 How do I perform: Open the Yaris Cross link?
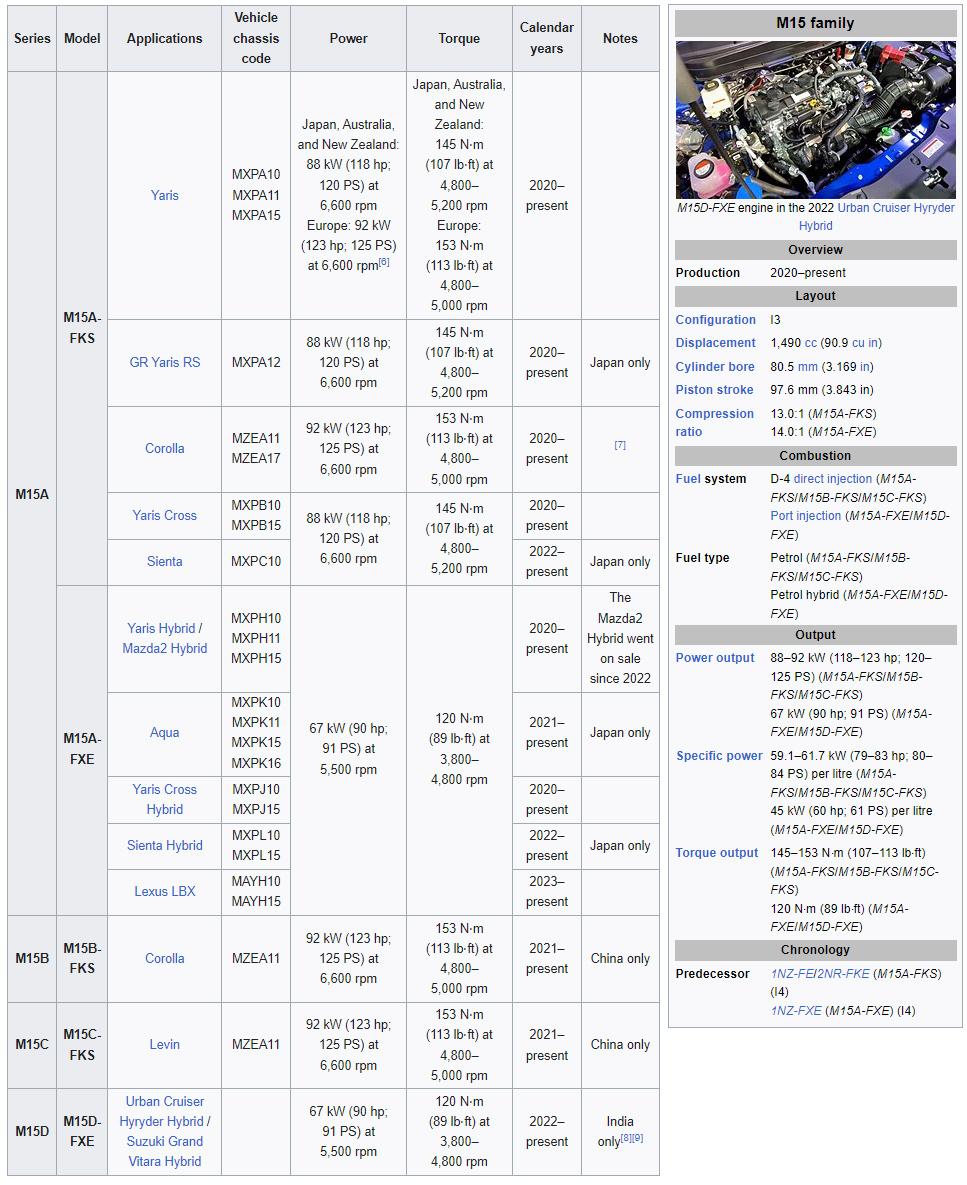click(164, 515)
